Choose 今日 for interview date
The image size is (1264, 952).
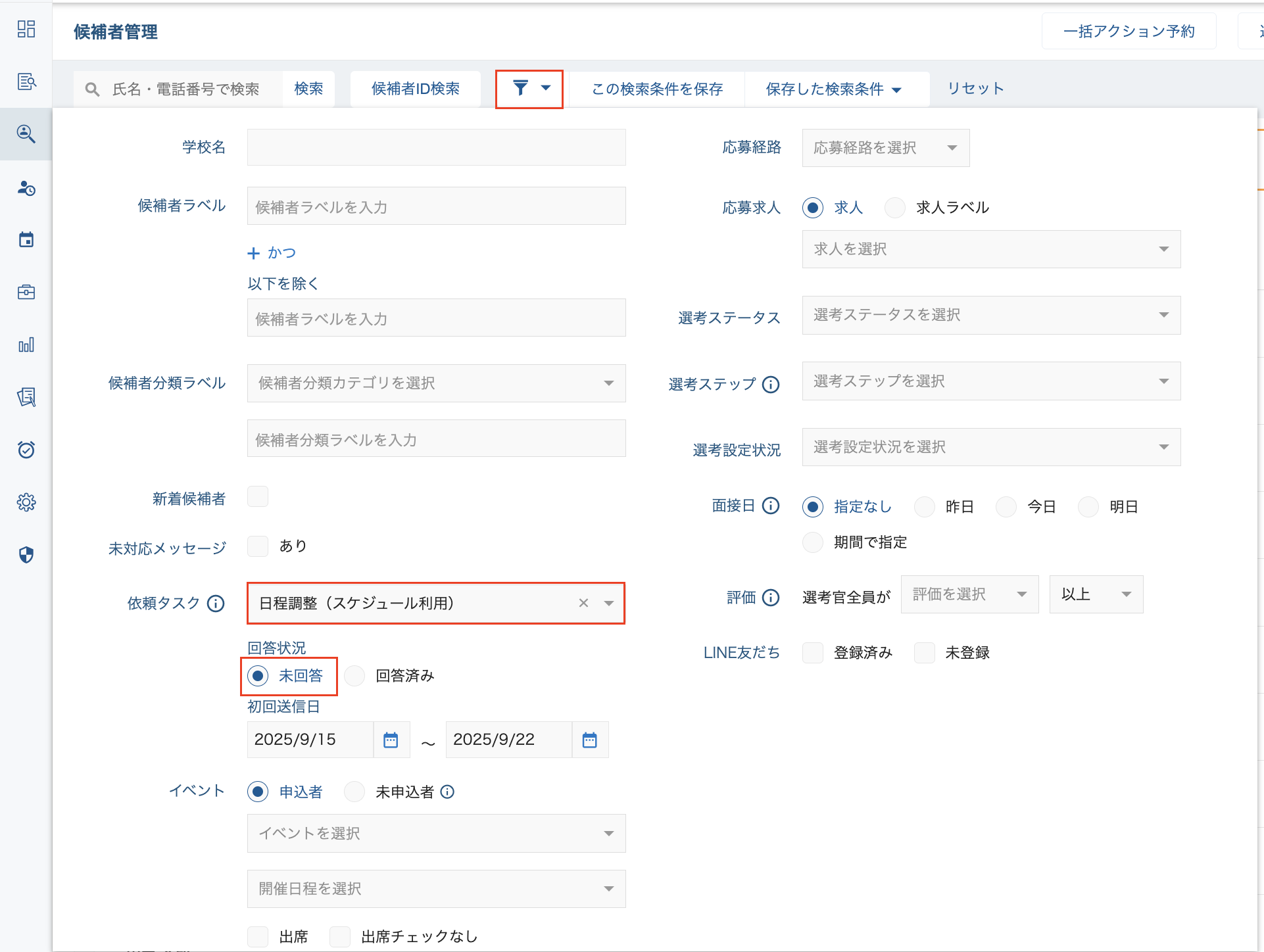[1006, 507]
